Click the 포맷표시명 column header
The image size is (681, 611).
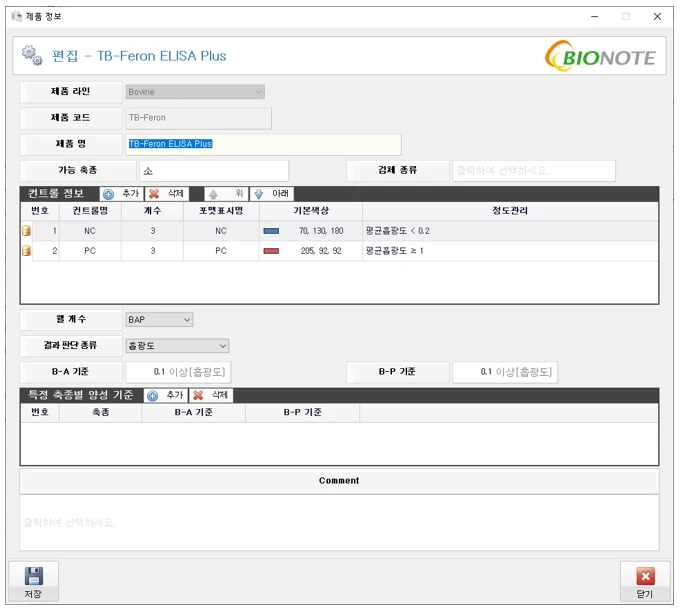point(221,211)
